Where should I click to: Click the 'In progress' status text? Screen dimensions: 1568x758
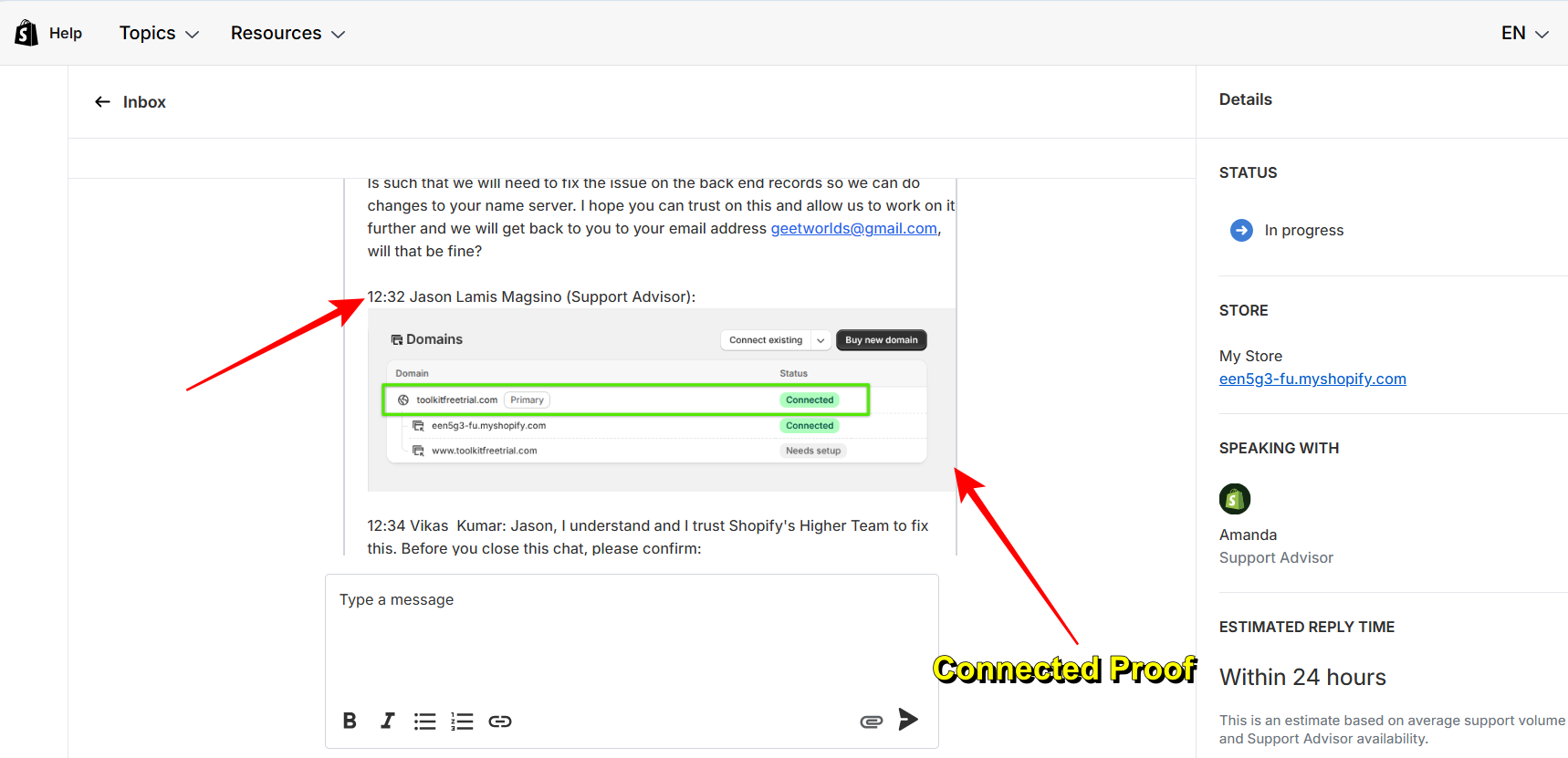1304,230
